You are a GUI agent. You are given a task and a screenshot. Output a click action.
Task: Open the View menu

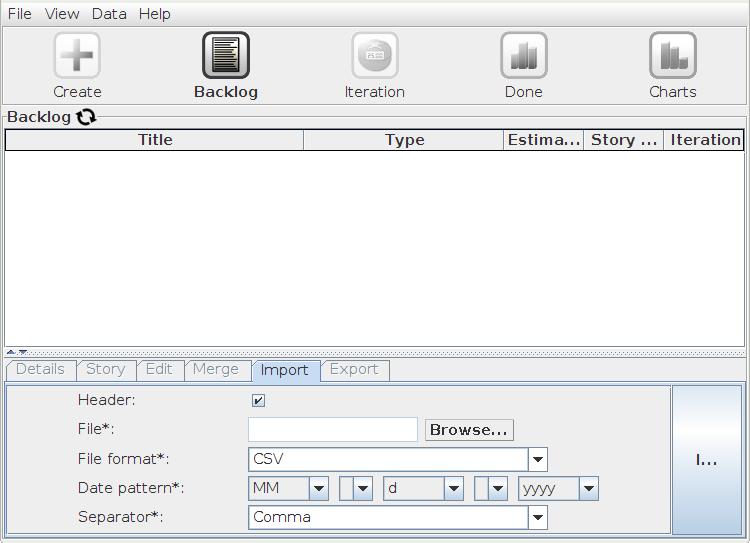[x=62, y=14]
